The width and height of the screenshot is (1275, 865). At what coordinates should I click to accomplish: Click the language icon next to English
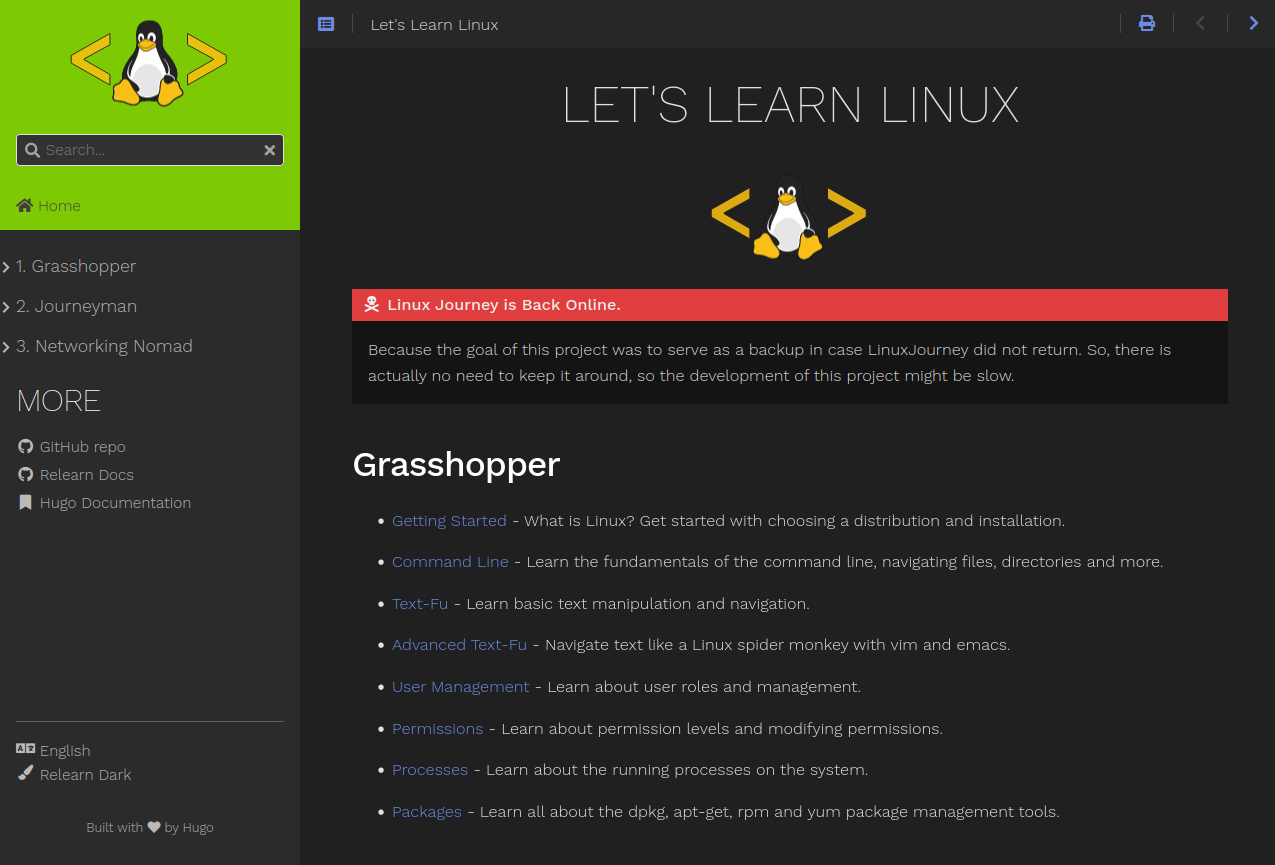point(26,749)
